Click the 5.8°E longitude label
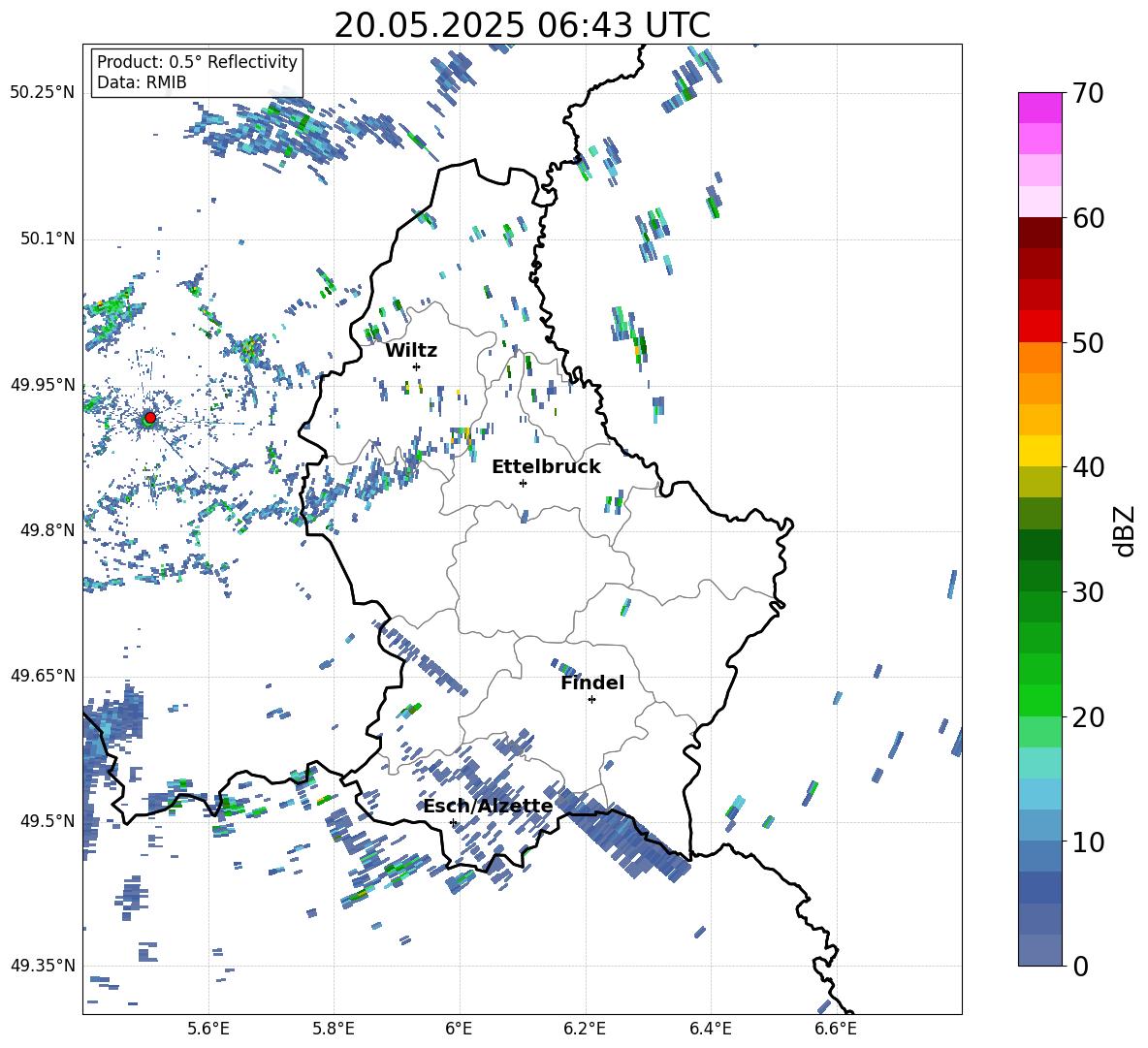Screen dimensions: 1148x1048 [334, 1029]
